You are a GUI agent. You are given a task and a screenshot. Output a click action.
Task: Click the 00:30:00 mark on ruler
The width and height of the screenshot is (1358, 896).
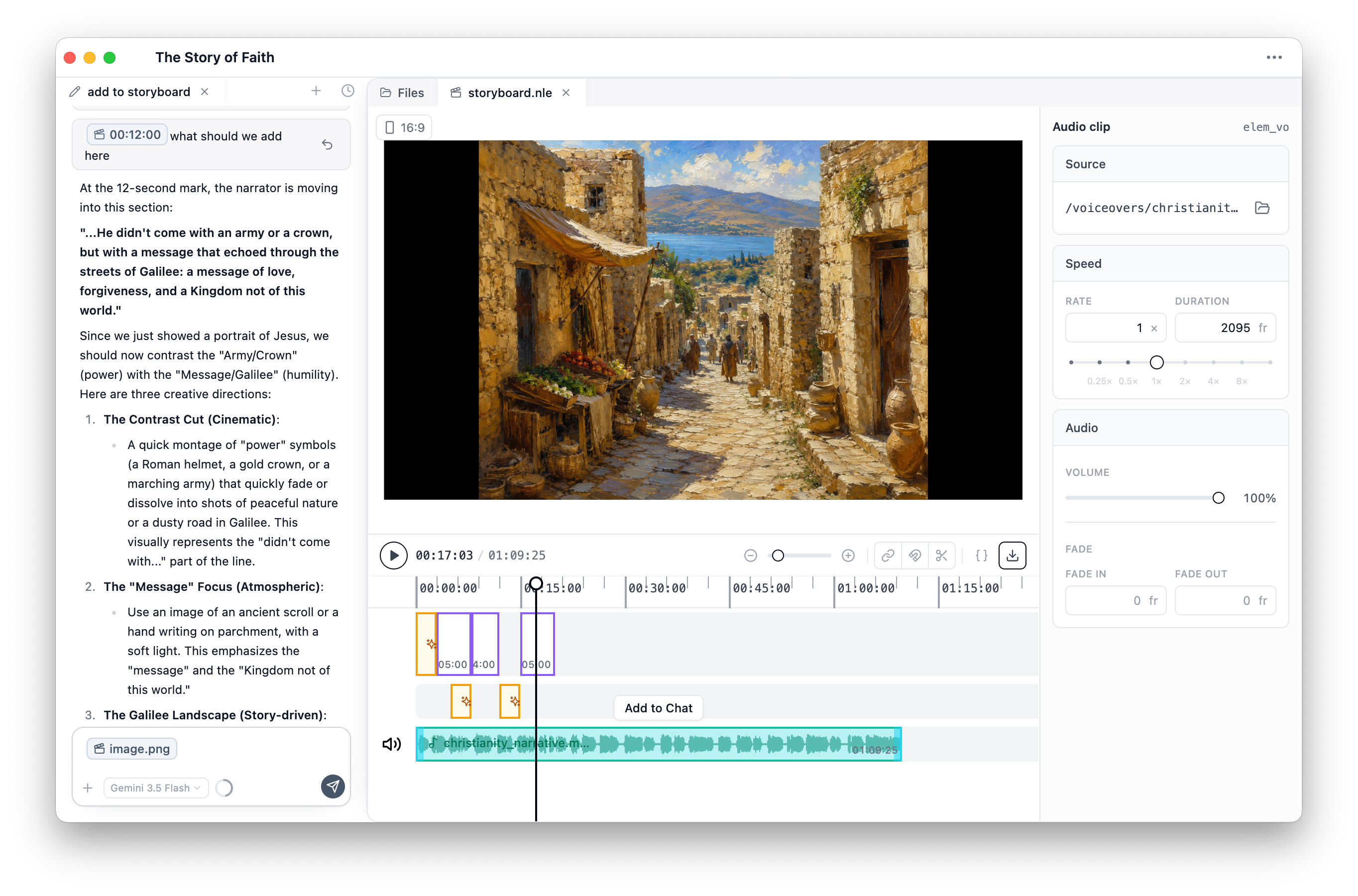pos(657,588)
